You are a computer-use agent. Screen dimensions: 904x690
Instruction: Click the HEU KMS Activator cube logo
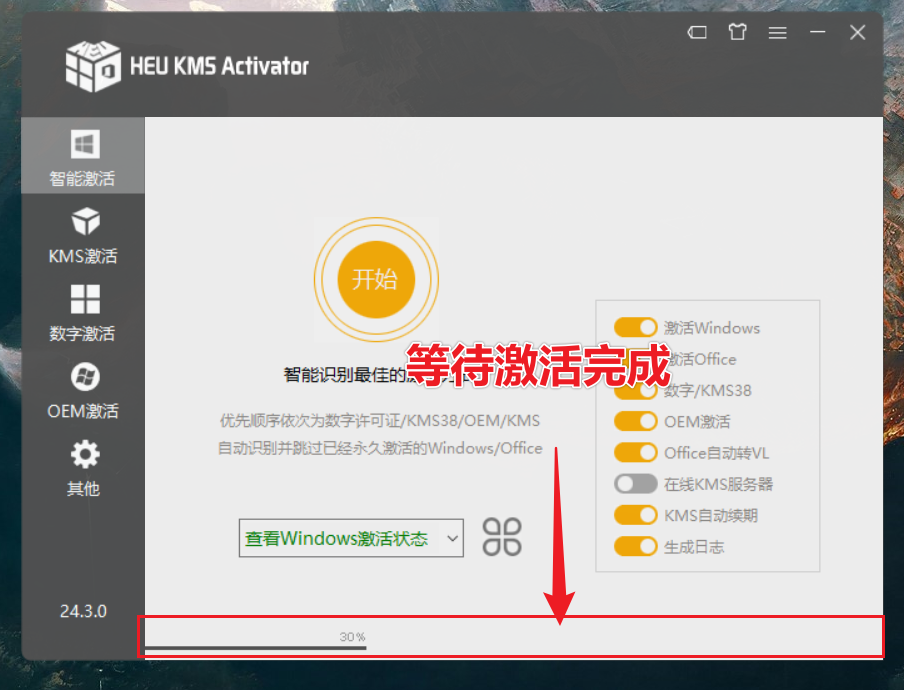(x=93, y=66)
